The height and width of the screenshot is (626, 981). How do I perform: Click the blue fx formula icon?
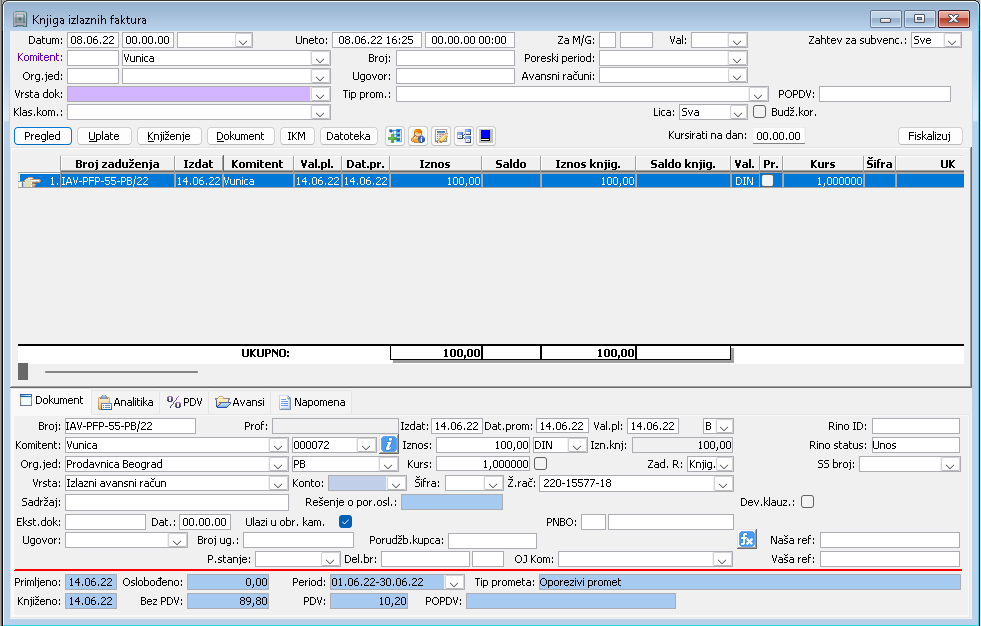point(747,539)
